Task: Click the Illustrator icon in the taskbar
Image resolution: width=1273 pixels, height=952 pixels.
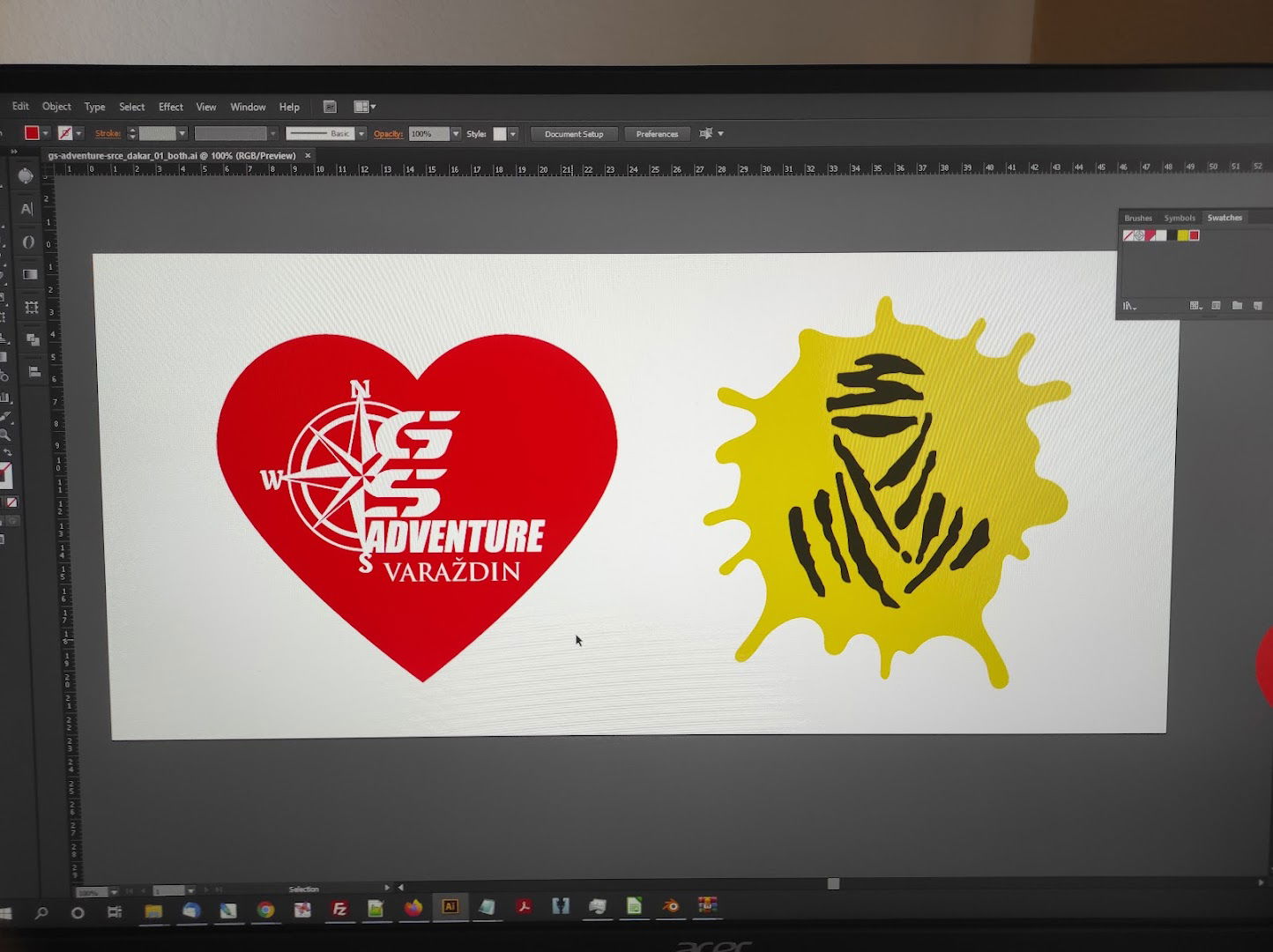Action: click(450, 907)
